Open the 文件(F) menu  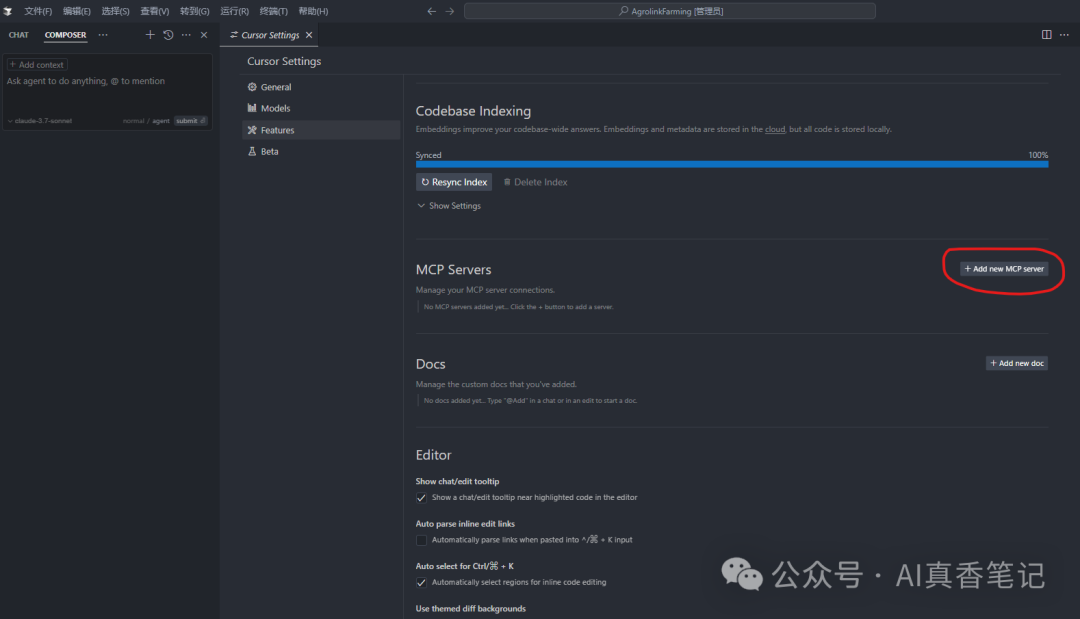click(x=38, y=11)
